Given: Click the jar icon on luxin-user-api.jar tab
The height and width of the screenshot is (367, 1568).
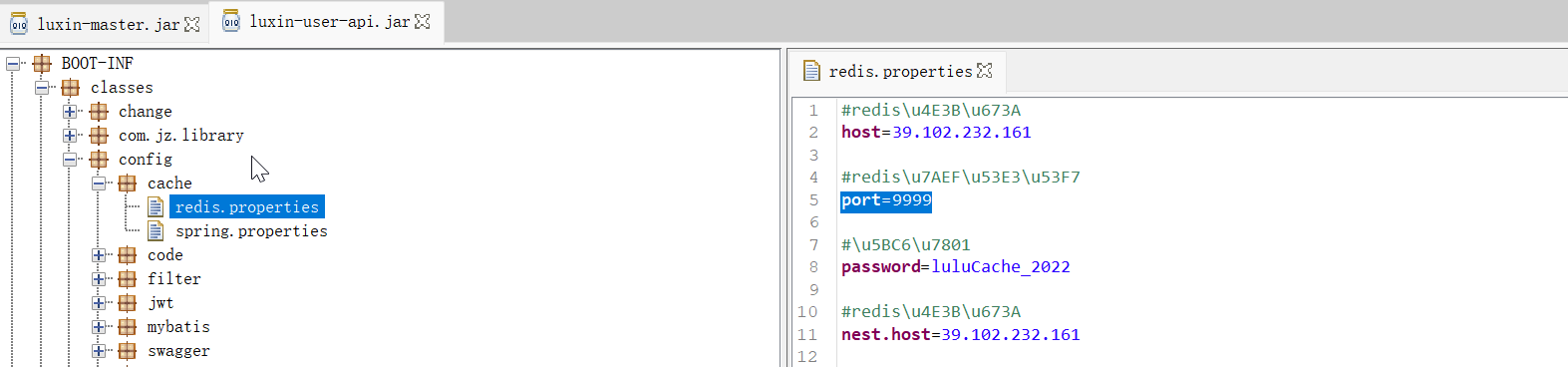Looking at the screenshot, I should (x=231, y=21).
